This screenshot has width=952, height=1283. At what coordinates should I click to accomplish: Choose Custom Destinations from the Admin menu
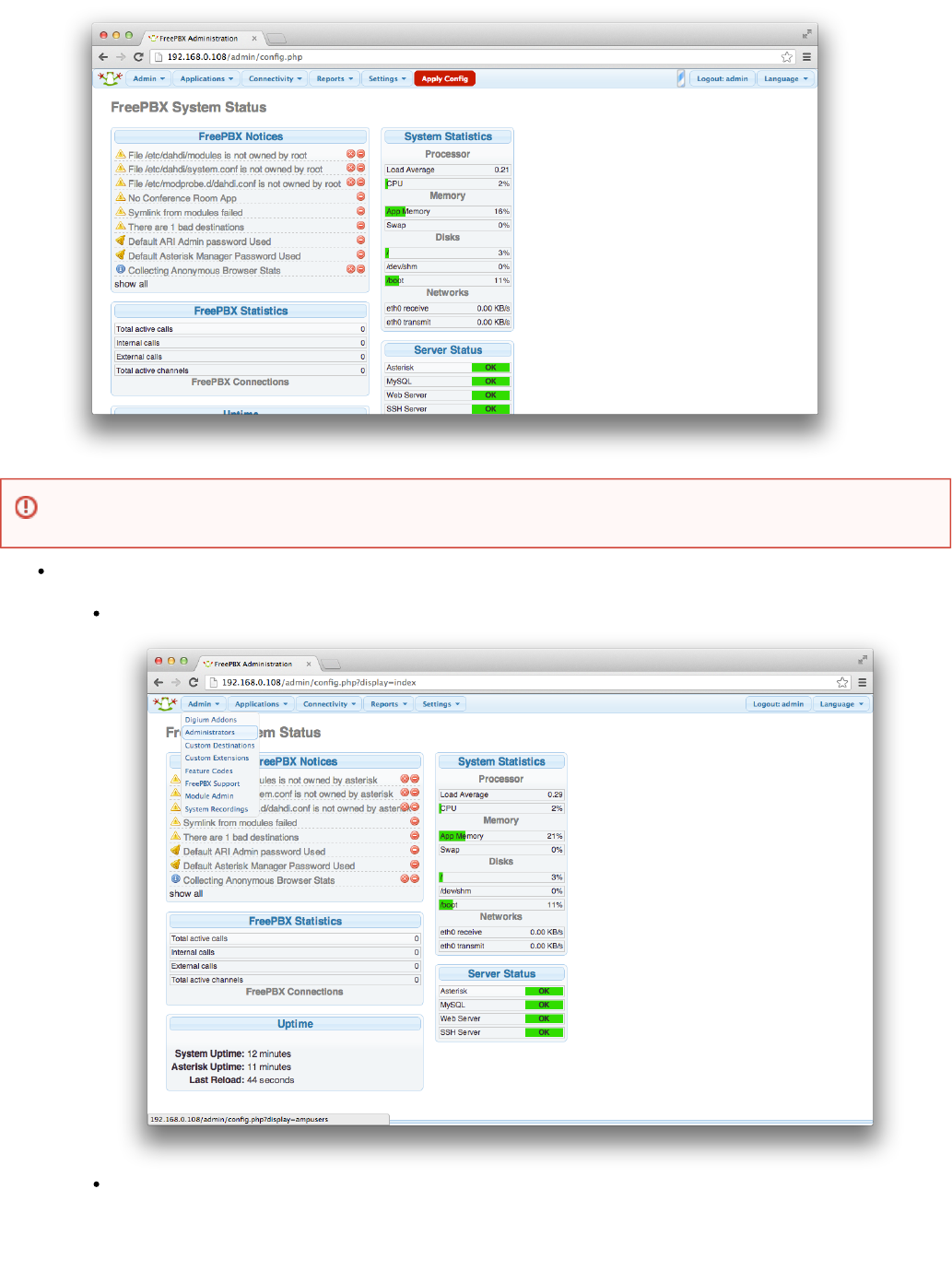click(x=219, y=746)
